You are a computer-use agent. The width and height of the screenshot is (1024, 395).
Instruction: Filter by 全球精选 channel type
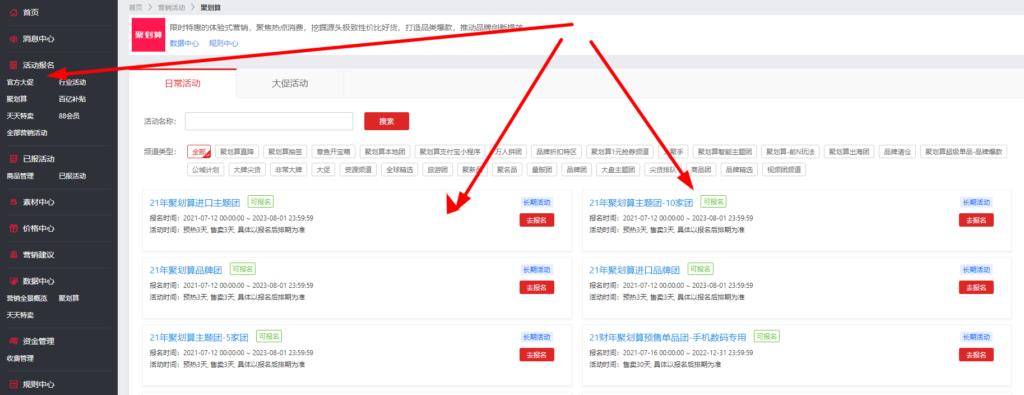(x=400, y=170)
